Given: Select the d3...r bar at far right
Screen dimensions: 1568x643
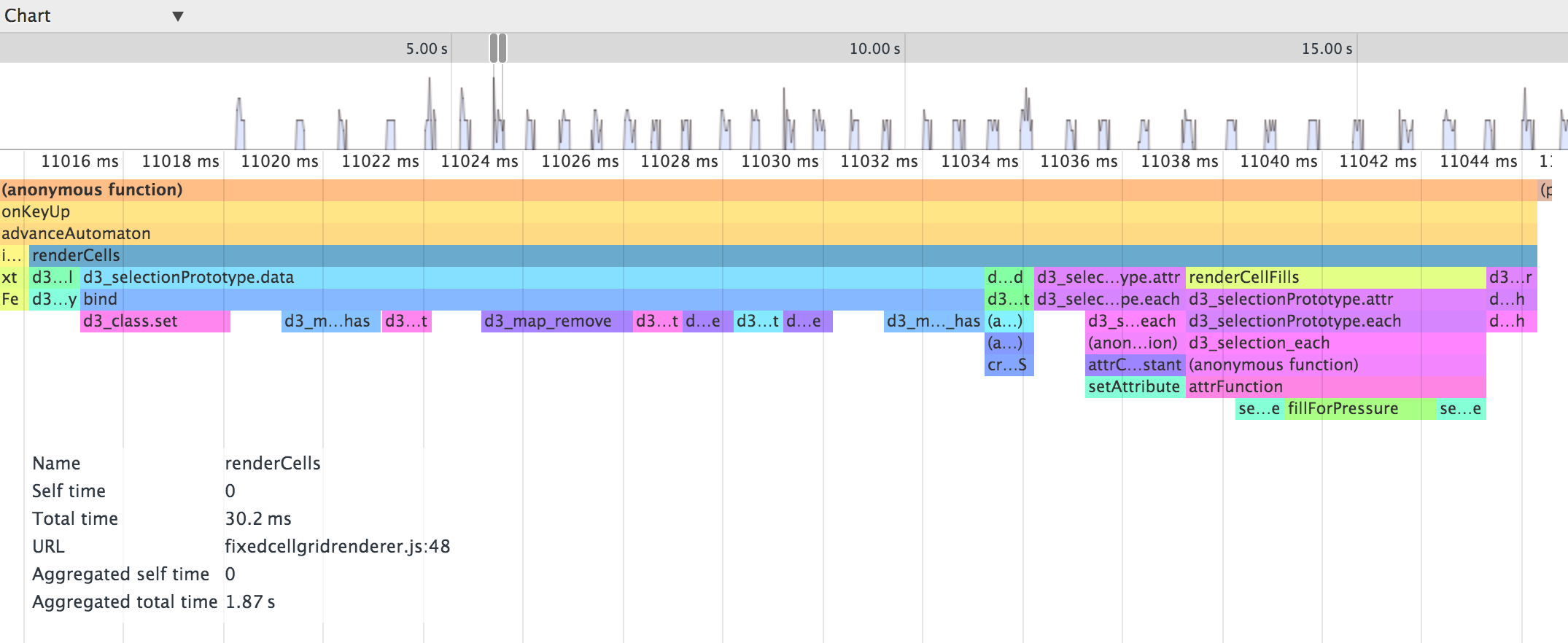Looking at the screenshot, I should [x=1512, y=277].
